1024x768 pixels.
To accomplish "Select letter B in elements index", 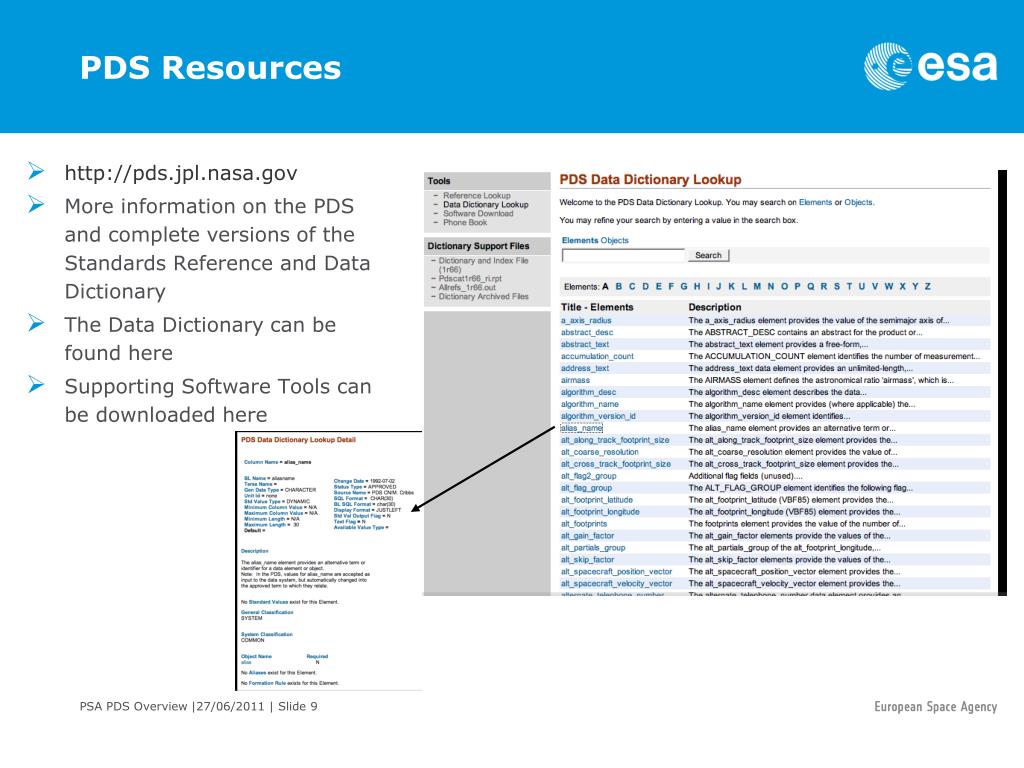I will pyautogui.click(x=619, y=287).
